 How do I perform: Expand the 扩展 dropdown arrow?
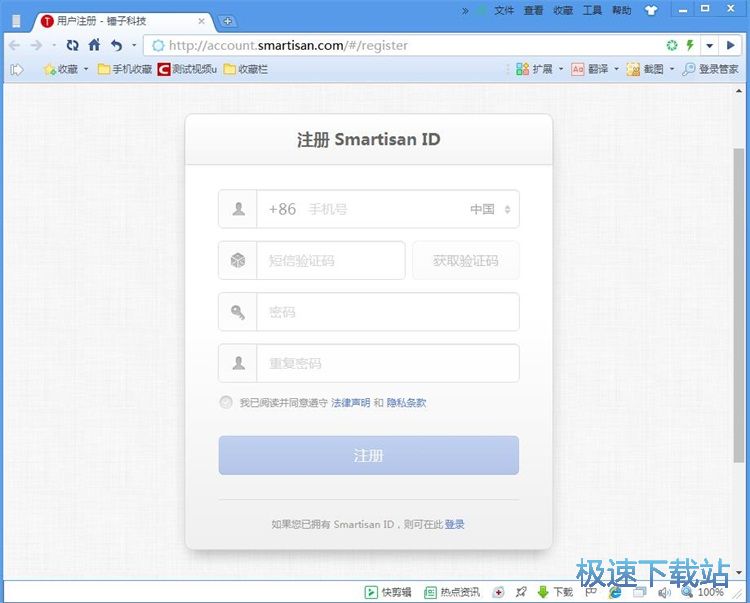point(561,70)
